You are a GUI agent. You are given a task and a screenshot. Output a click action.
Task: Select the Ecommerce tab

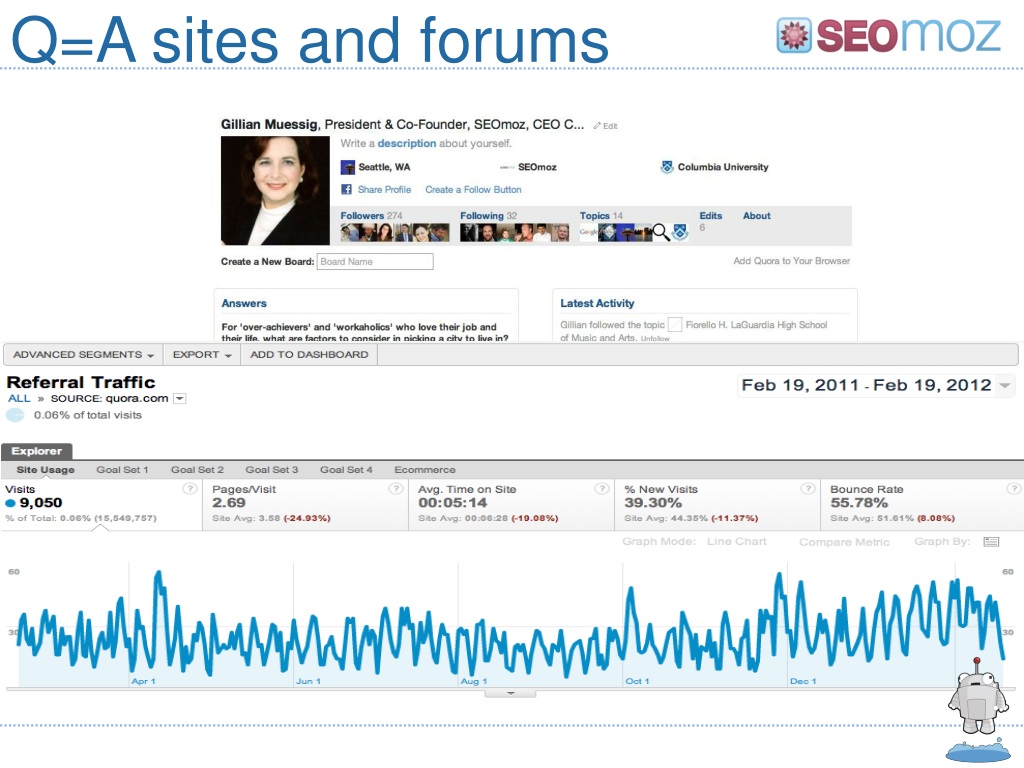(x=424, y=470)
